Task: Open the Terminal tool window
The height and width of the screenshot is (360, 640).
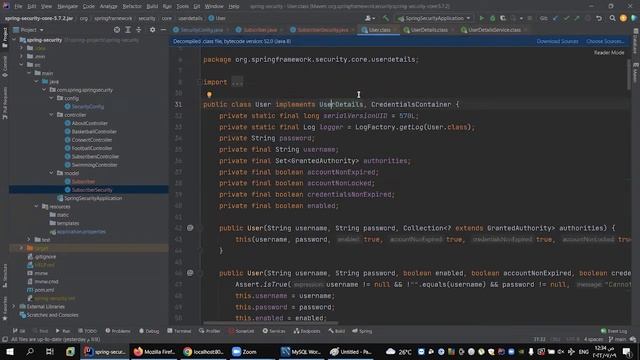Action: pos(179,331)
